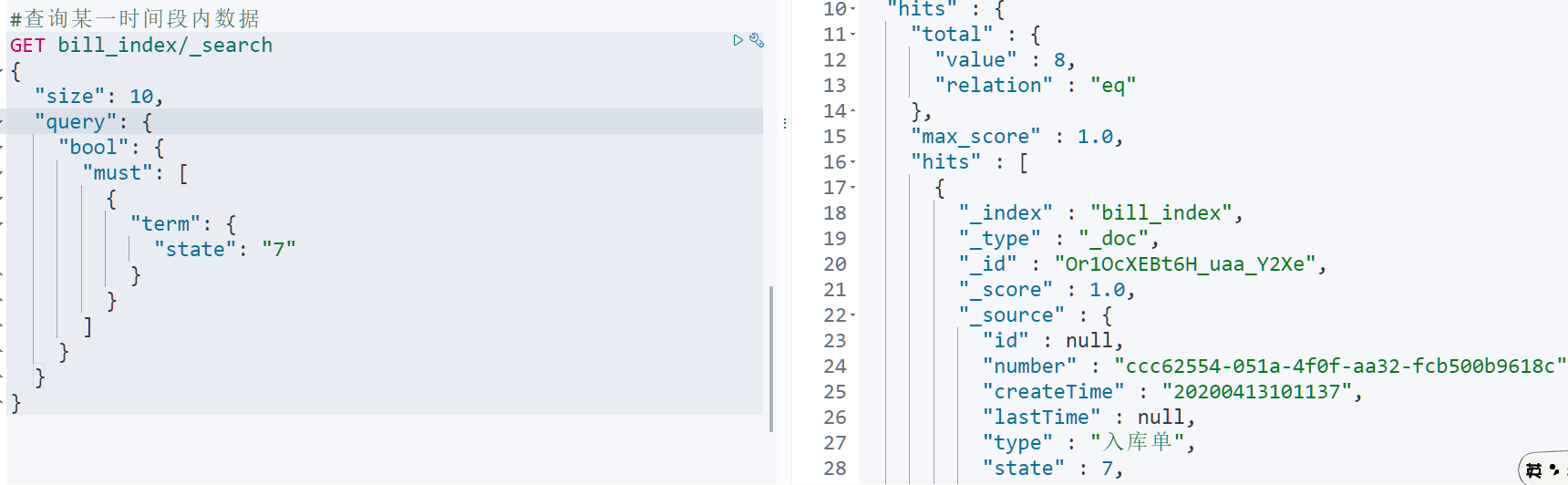Open the wrench request options menu
The width and height of the screenshot is (1568, 485).
click(757, 40)
